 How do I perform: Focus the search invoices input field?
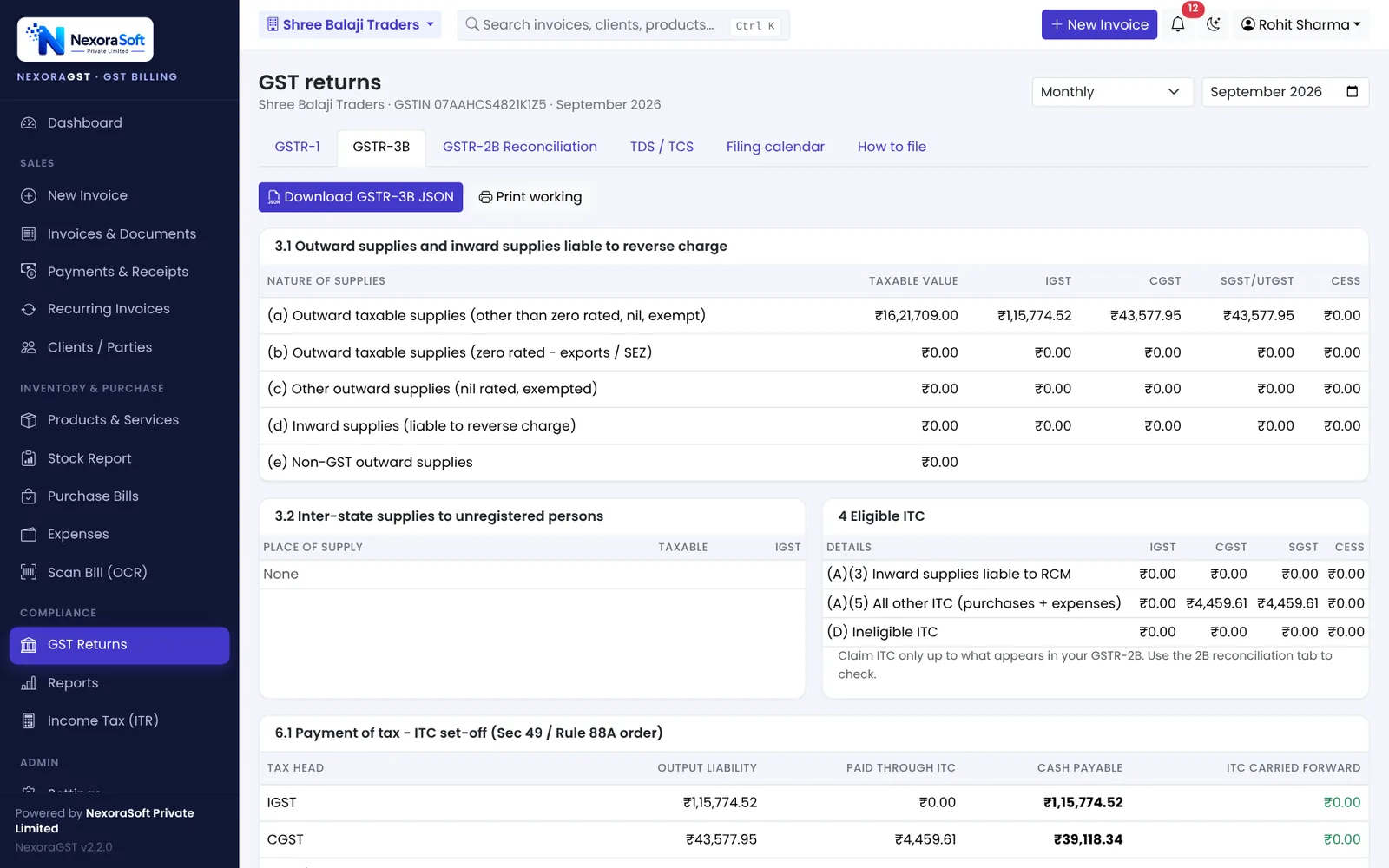[x=623, y=24]
